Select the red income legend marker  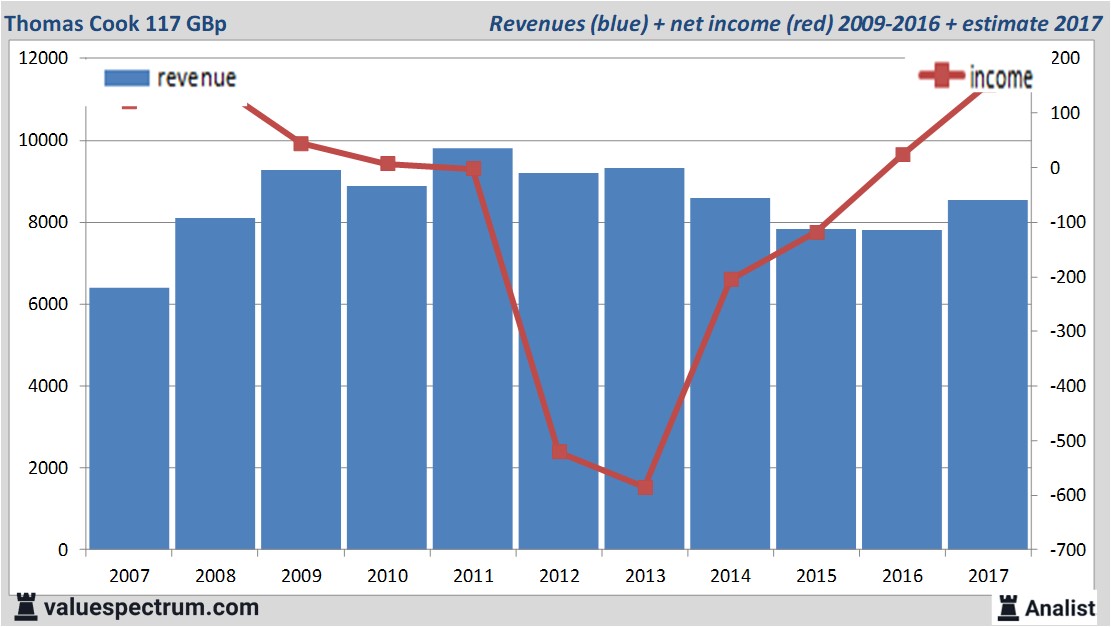[941, 75]
